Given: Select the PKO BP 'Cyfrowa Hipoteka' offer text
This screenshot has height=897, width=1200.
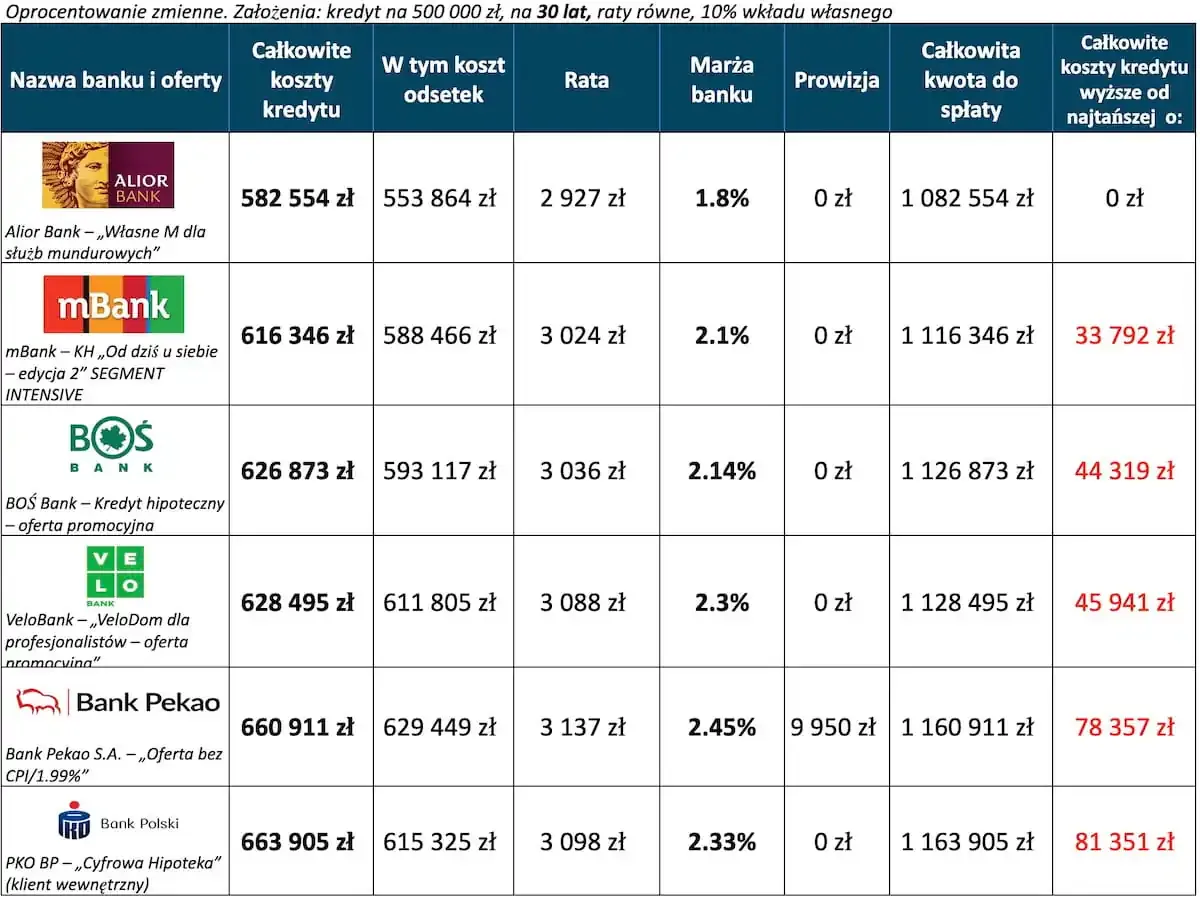Looking at the screenshot, I should [x=113, y=873].
